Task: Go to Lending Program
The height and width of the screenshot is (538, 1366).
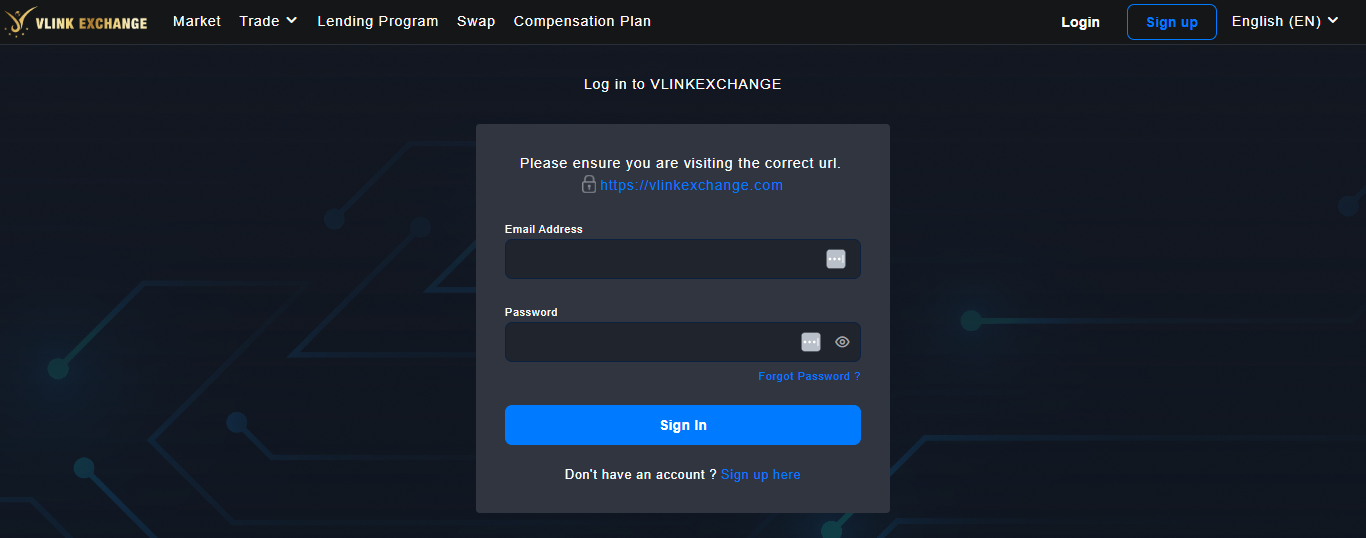Action: 378,21
